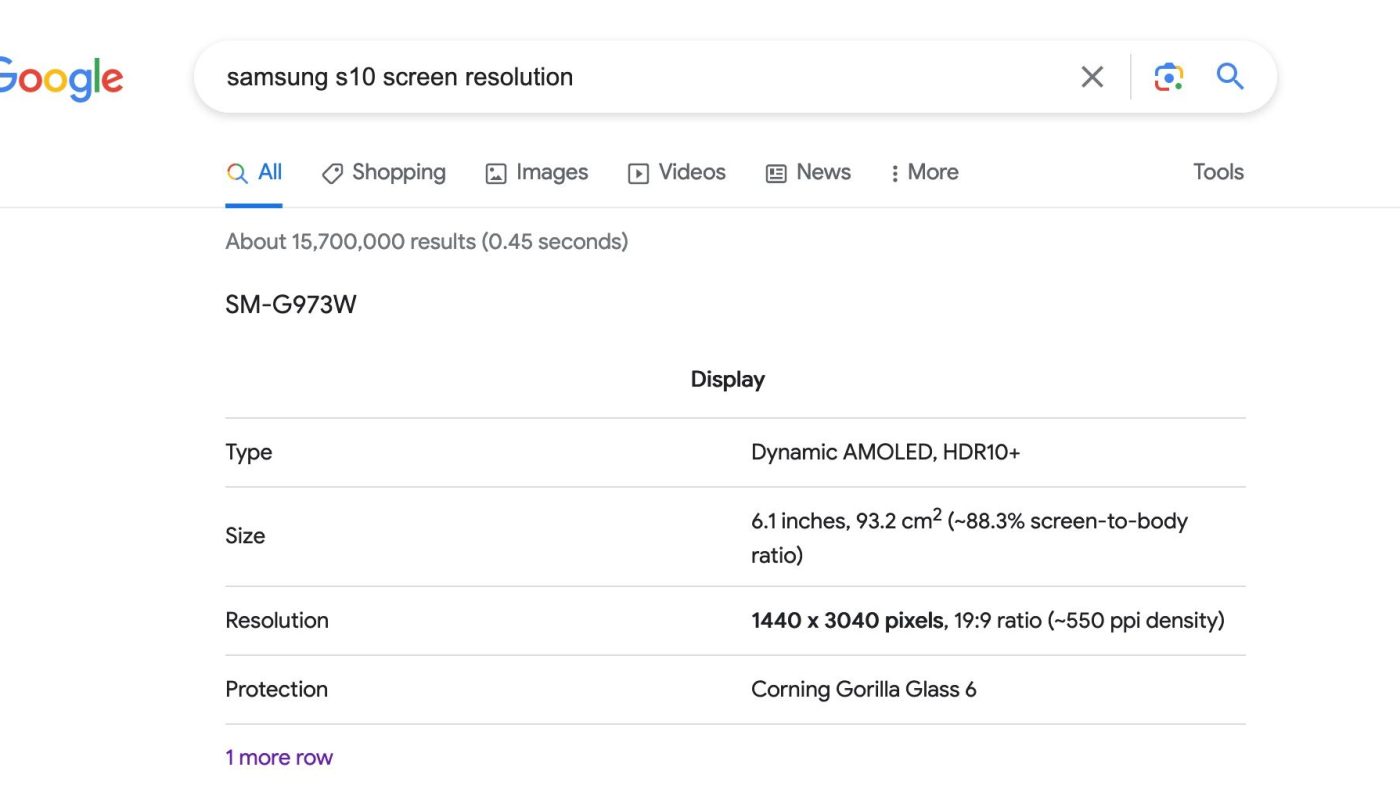
Task: Click the 'Type' row label
Action: pyautogui.click(x=249, y=452)
